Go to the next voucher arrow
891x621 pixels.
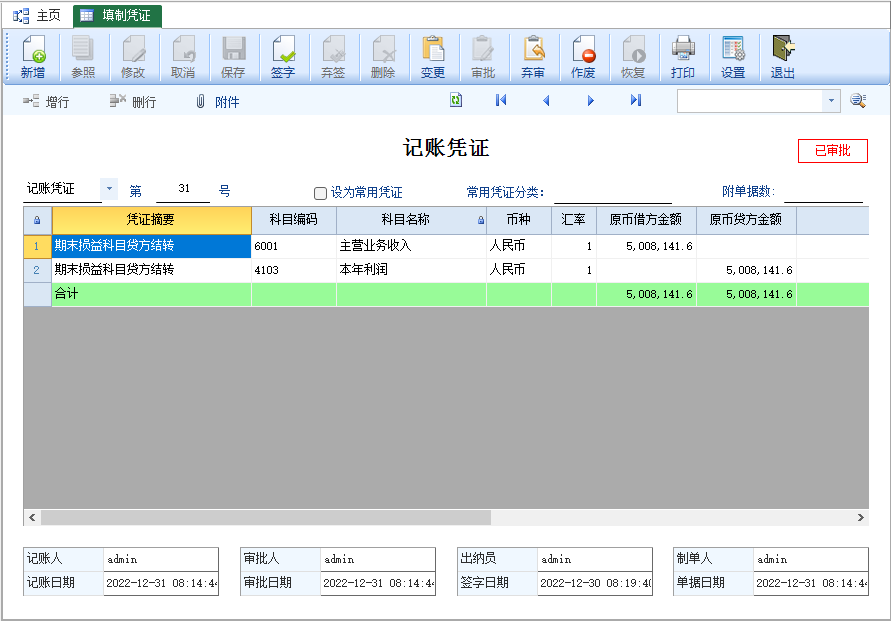pos(590,101)
